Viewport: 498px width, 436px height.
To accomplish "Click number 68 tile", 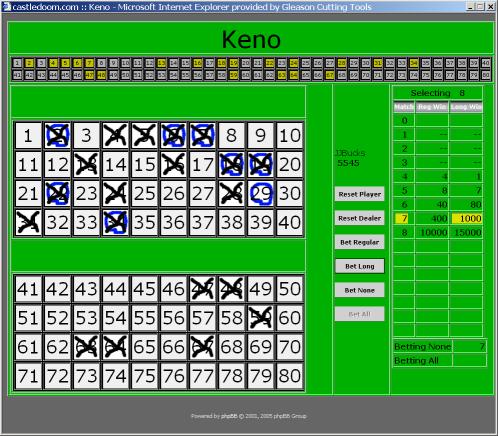I will 231,347.
